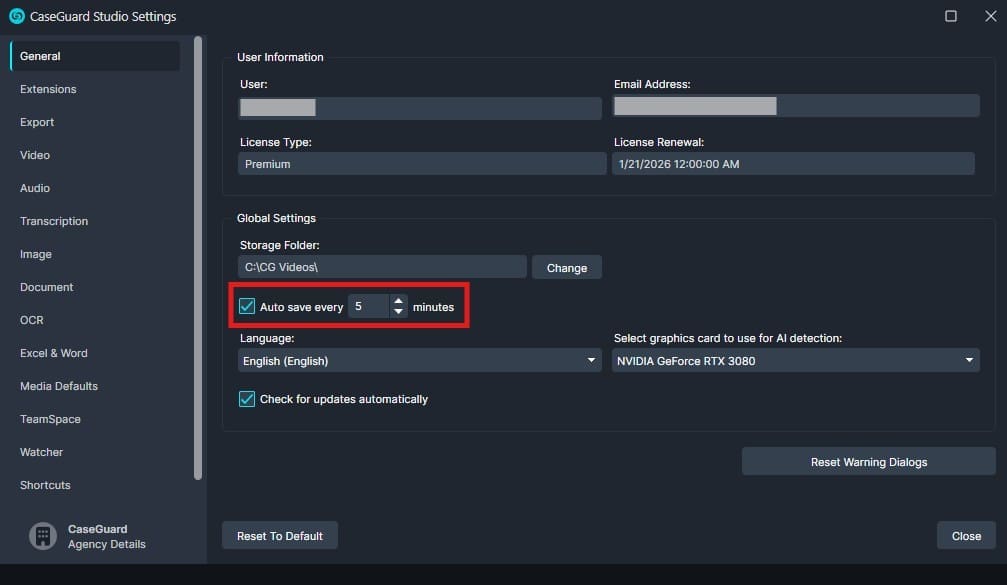The image size is (1007, 585).
Task: Open the Shortcuts settings section
Action: (44, 485)
